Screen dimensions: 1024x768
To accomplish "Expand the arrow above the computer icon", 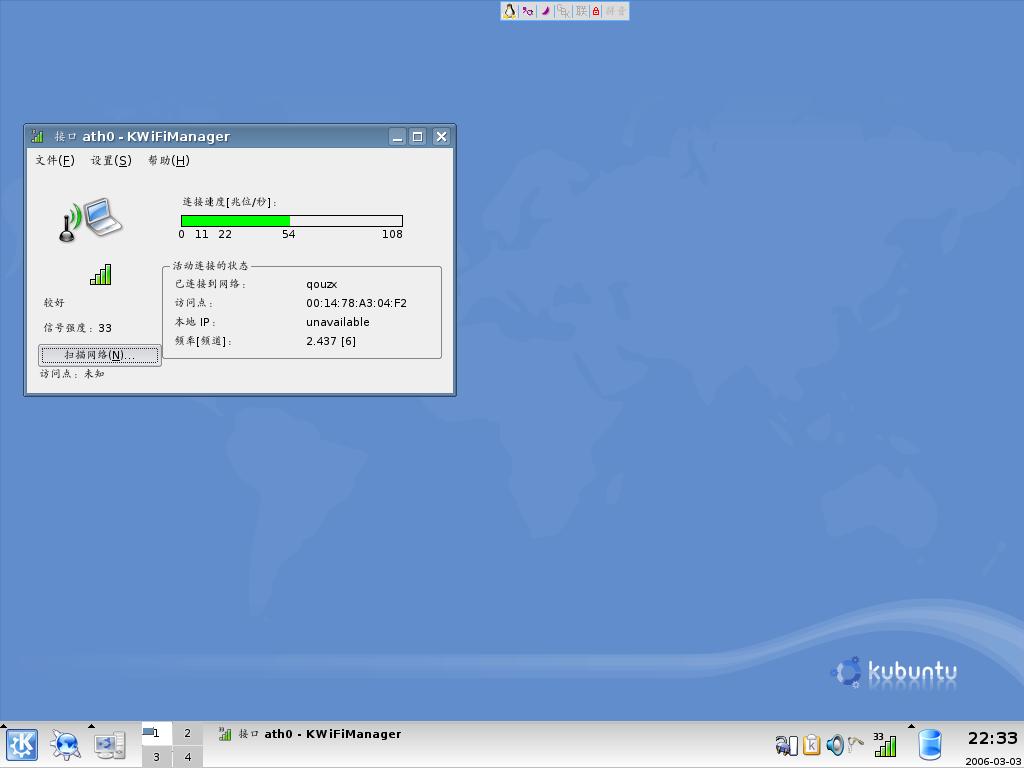I will pos(91,726).
